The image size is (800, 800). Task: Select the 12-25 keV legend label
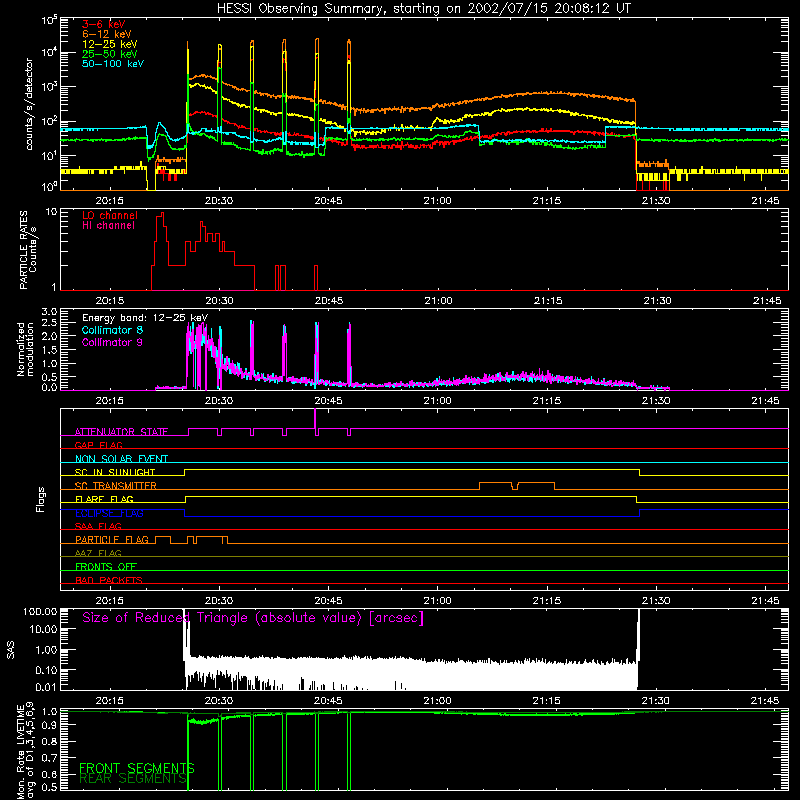coord(110,44)
